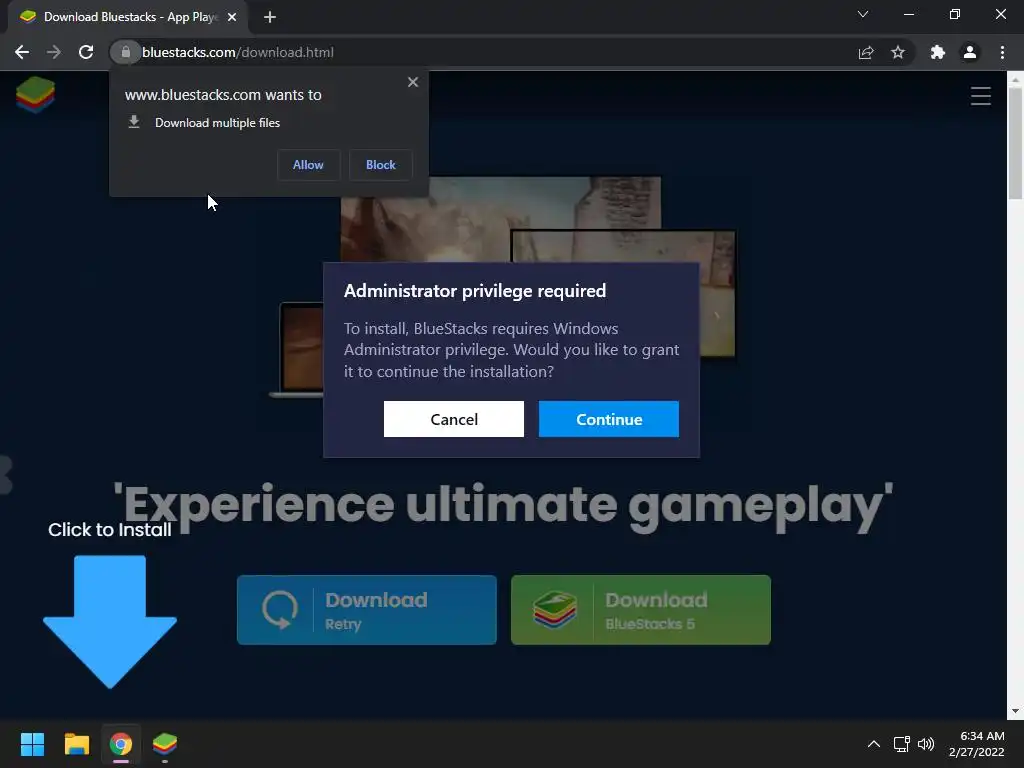The width and height of the screenshot is (1024, 768).
Task: Click the Download Retry button
Action: [x=367, y=610]
